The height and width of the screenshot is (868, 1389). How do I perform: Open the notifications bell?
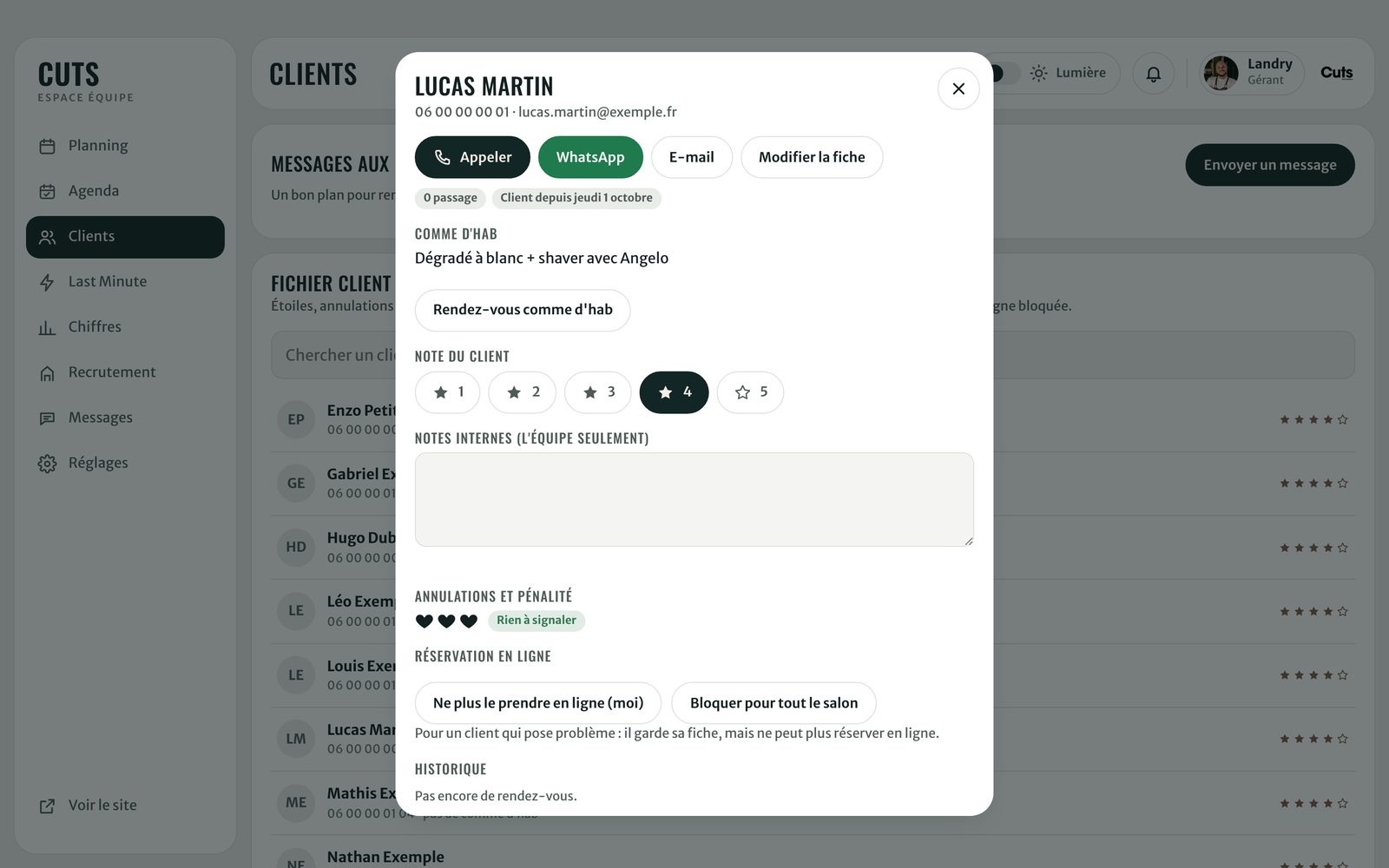[x=1154, y=74]
